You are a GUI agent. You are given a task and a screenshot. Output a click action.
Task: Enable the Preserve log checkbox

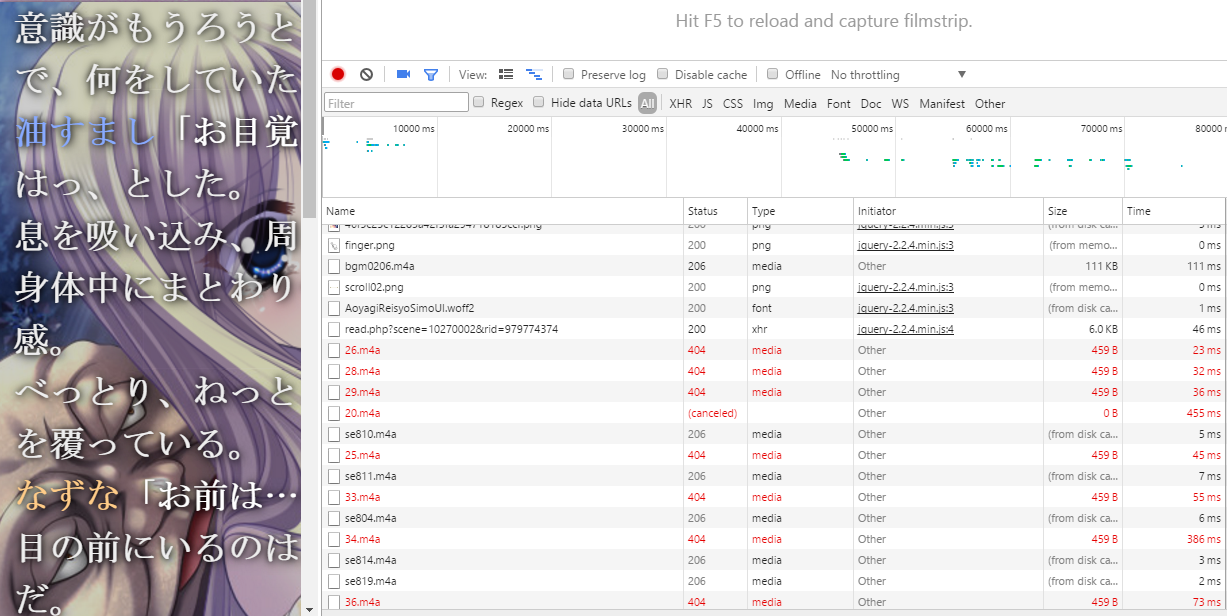568,74
